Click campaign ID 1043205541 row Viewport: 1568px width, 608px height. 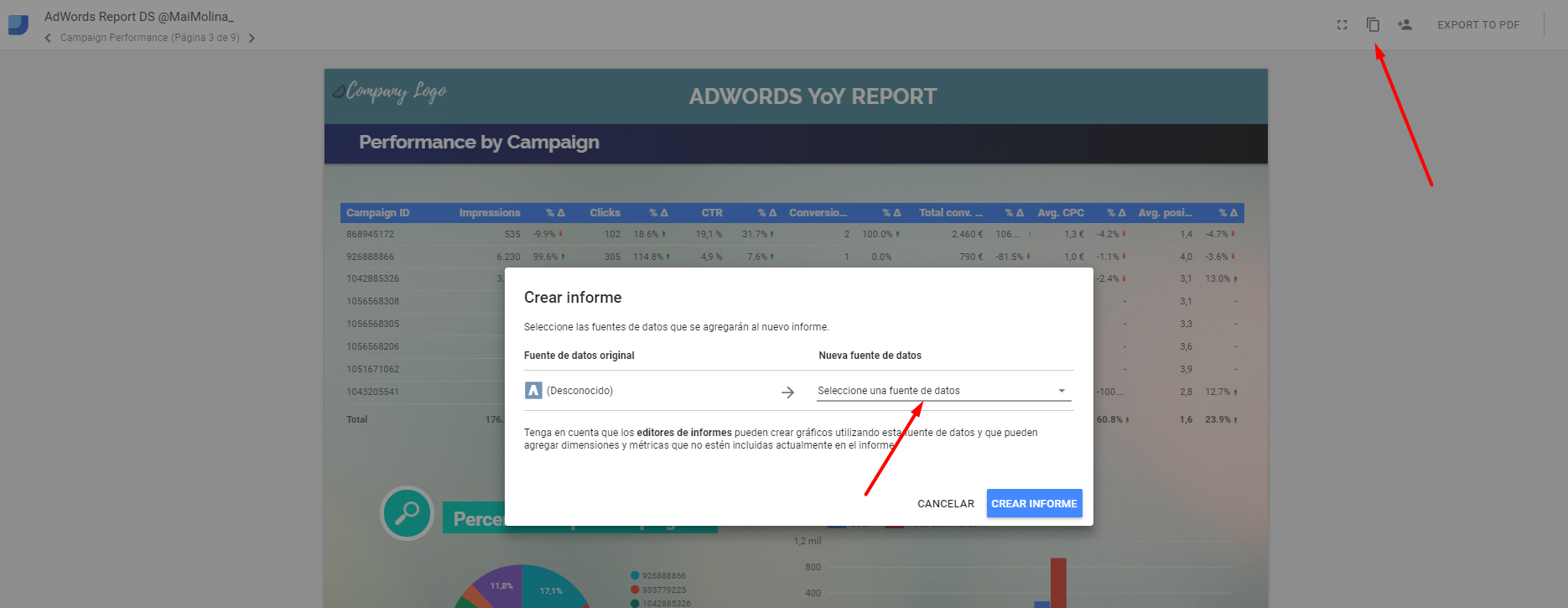[373, 392]
